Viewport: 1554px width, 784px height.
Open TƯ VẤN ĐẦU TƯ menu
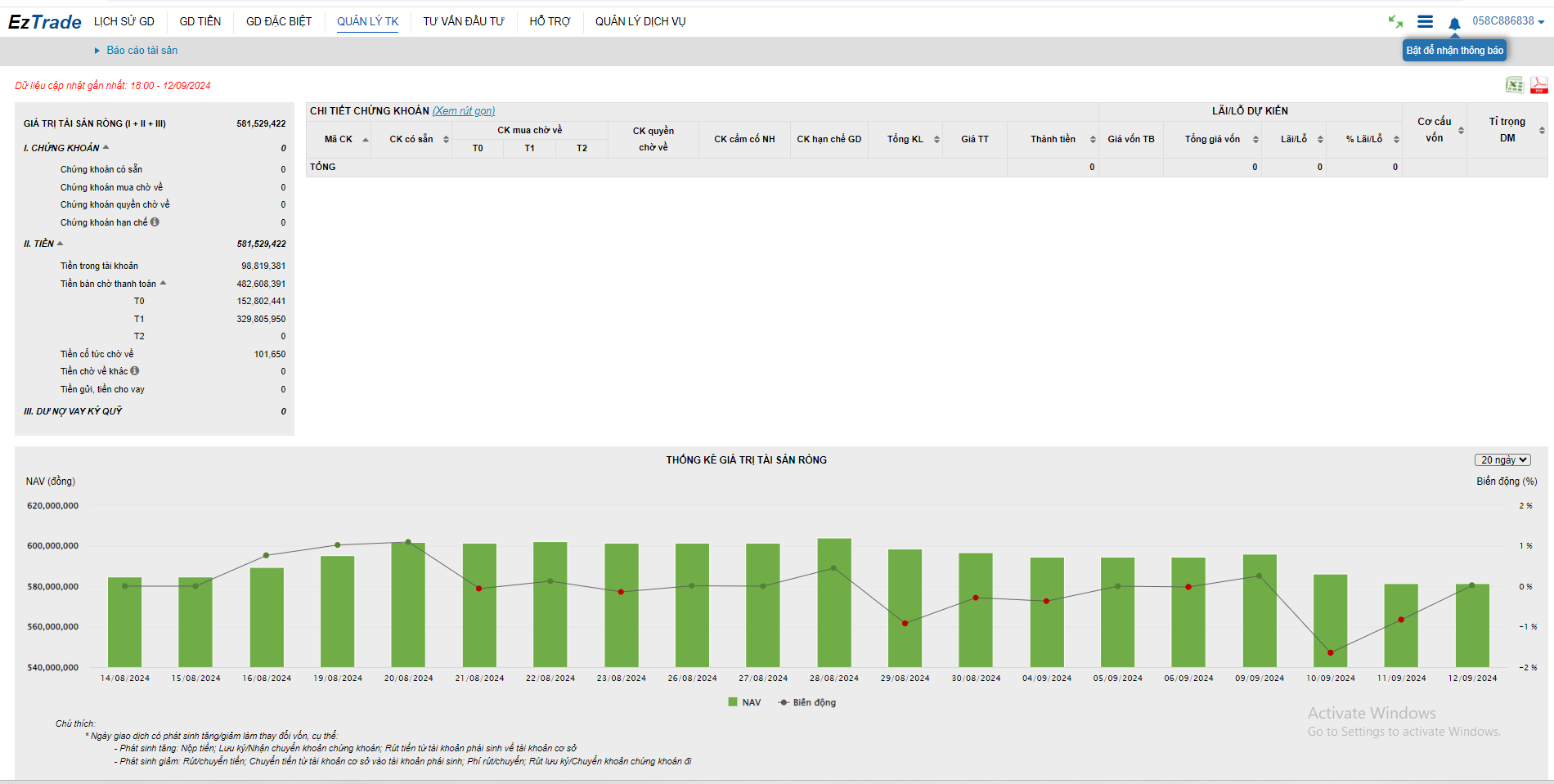[464, 22]
